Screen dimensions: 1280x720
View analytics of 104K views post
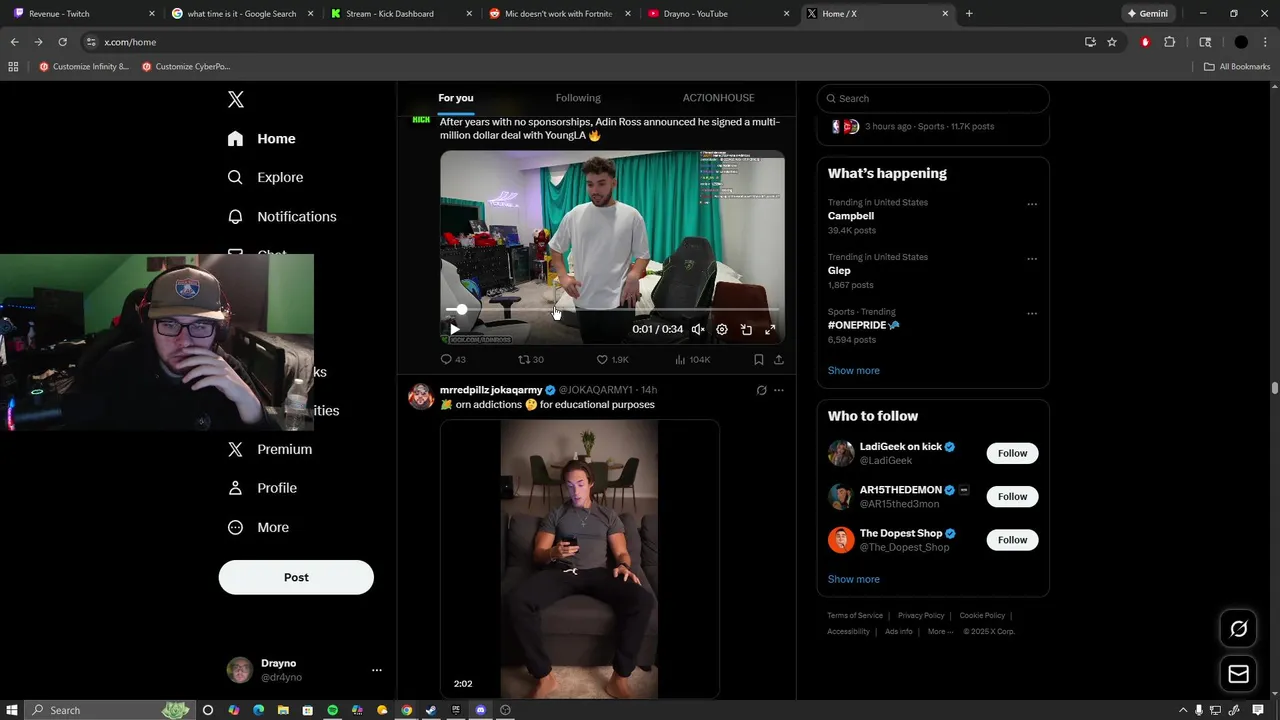692,359
